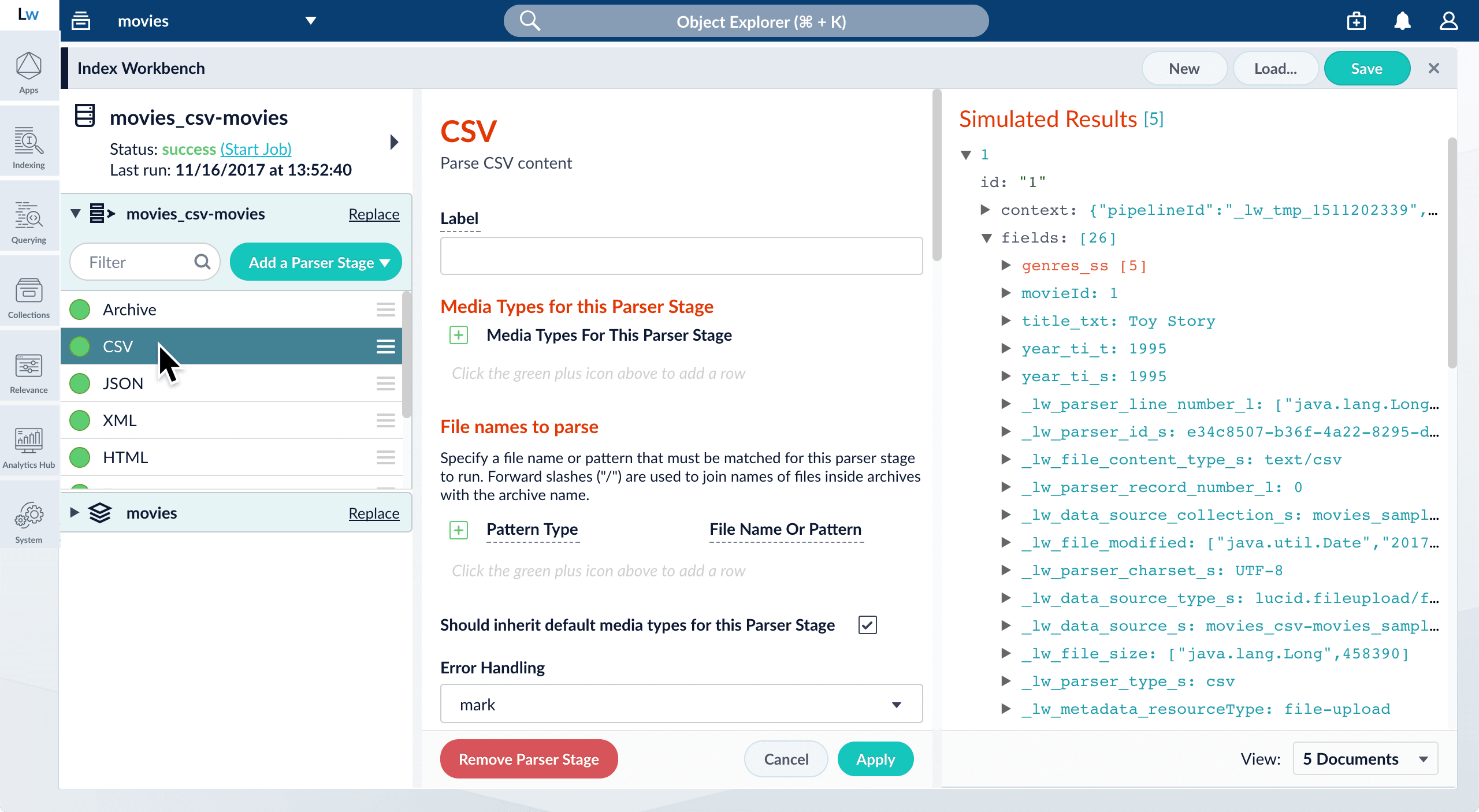
Task: Select the JSON parser stage
Action: (231, 383)
